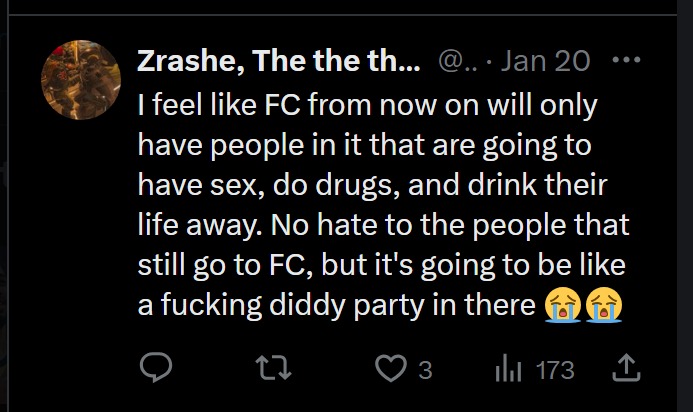Click the like count number 3
Screen dimensions: 693x412
[x=425, y=370]
